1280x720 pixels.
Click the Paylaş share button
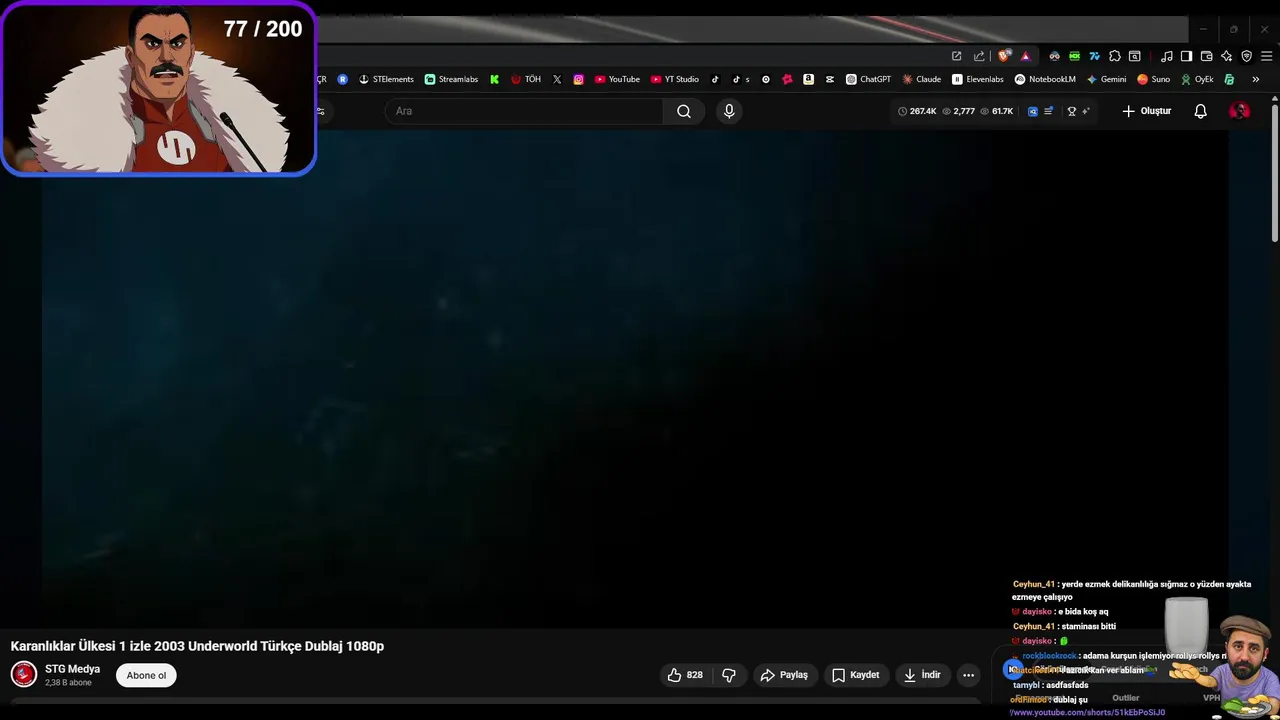[x=784, y=675]
